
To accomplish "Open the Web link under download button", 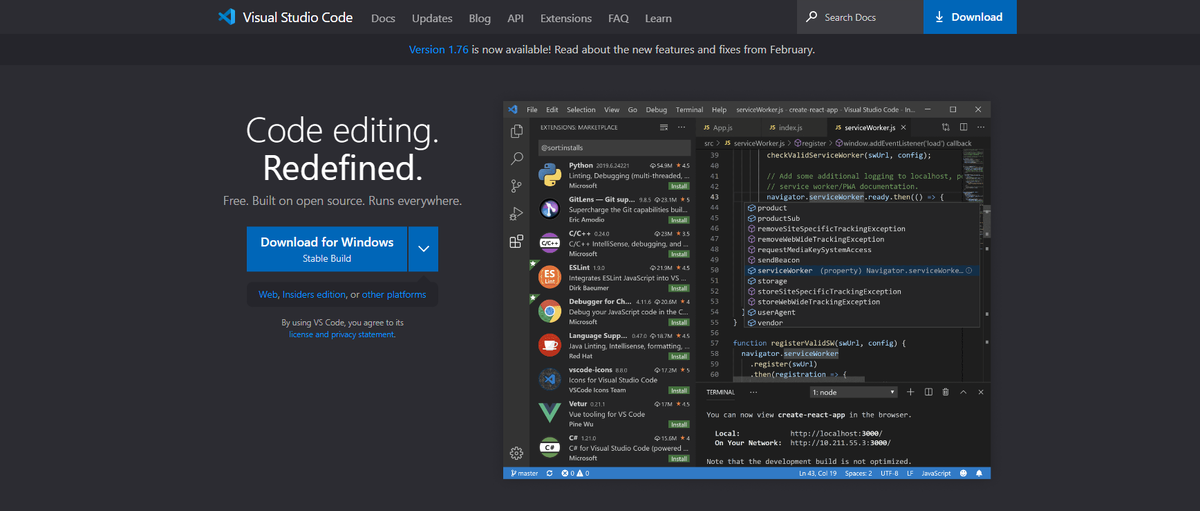I will [268, 295].
